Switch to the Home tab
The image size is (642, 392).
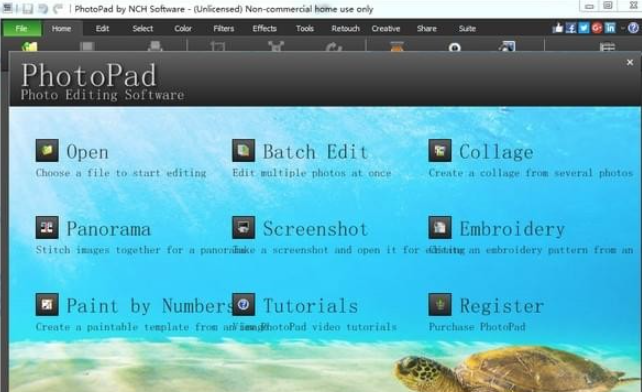(61, 28)
